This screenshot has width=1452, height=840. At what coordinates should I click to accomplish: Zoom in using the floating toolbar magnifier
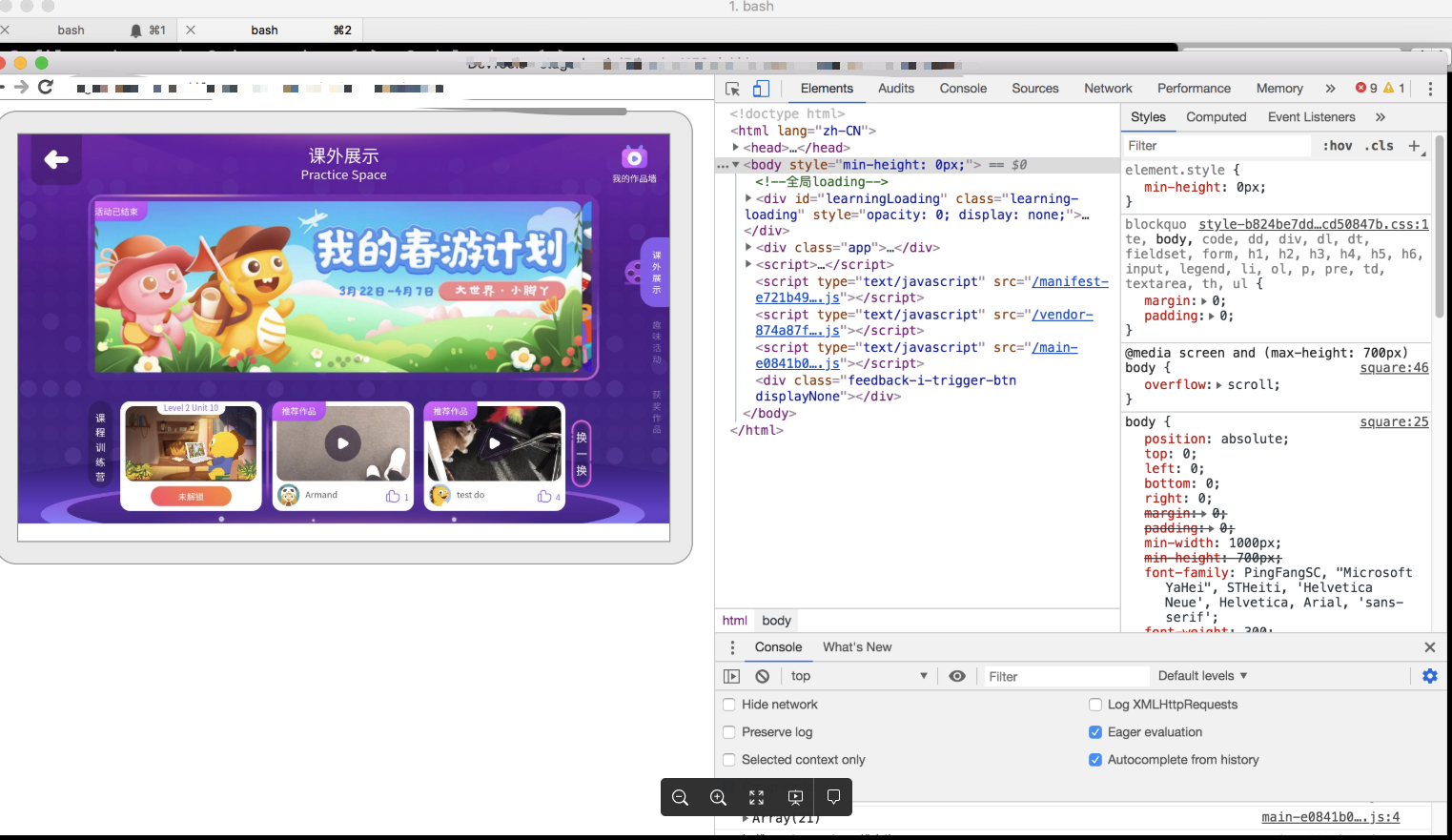point(718,797)
